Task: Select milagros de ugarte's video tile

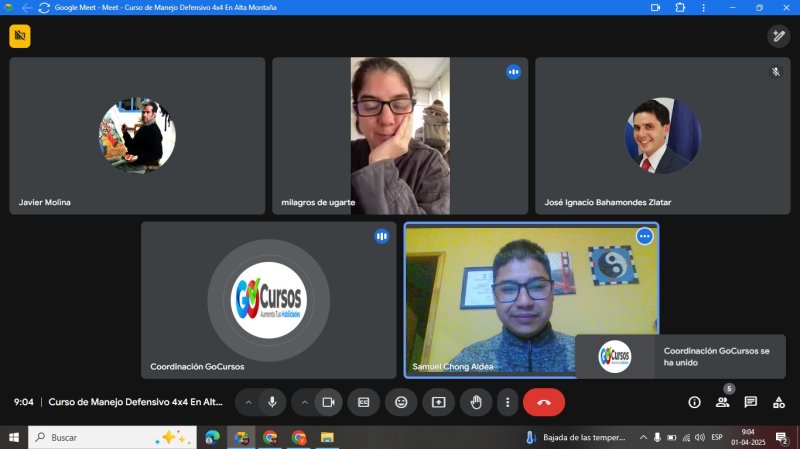Action: point(400,135)
